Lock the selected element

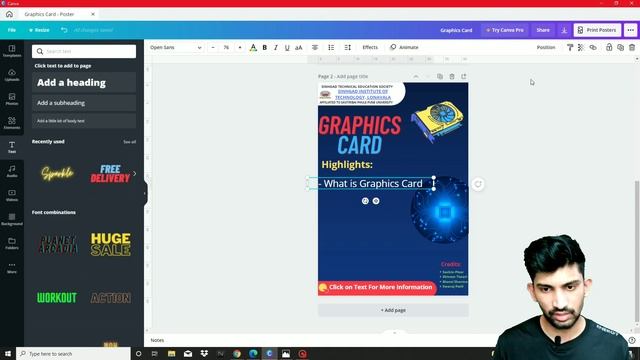(x=609, y=47)
